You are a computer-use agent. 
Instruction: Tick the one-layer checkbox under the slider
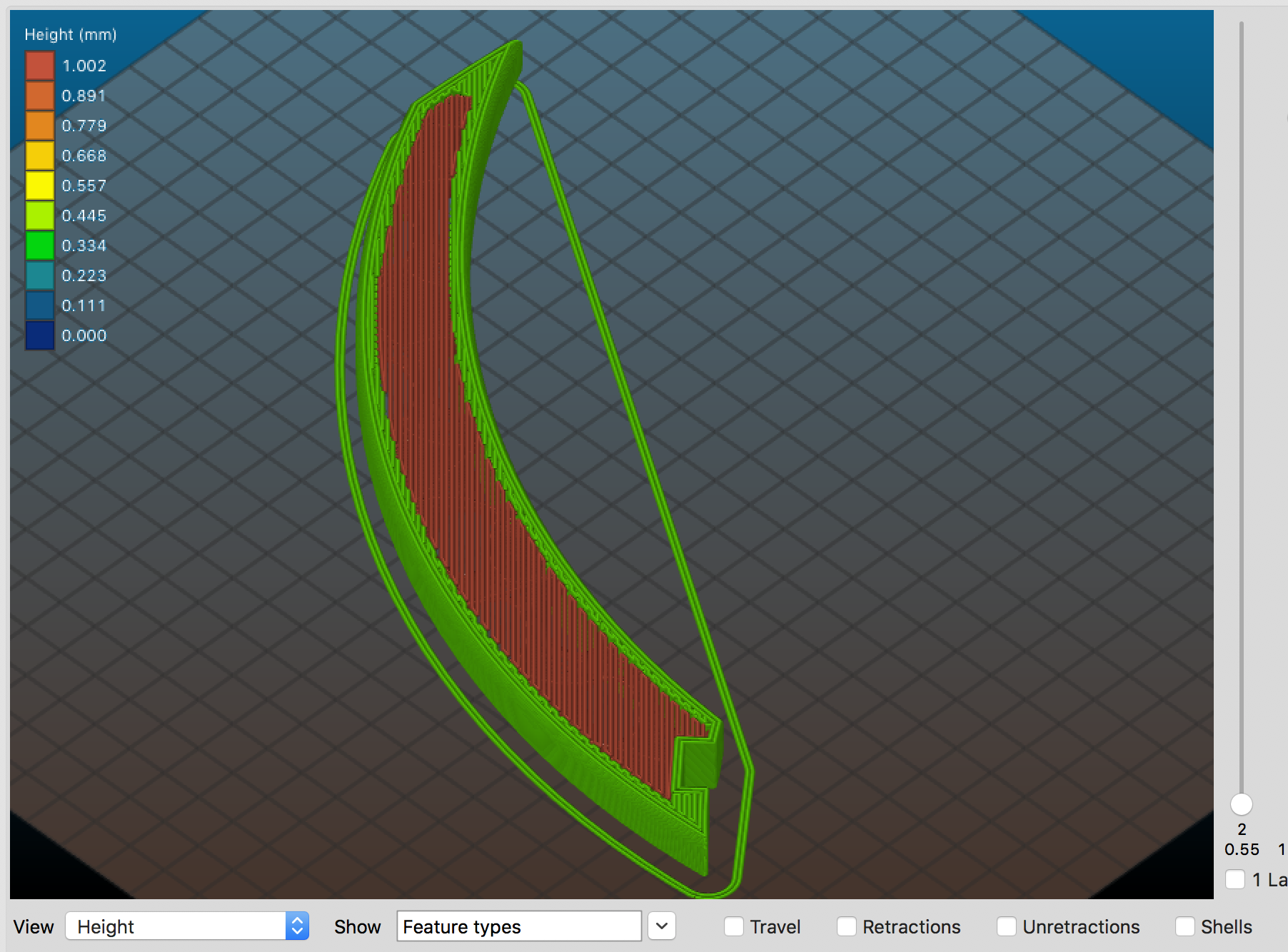click(1235, 879)
